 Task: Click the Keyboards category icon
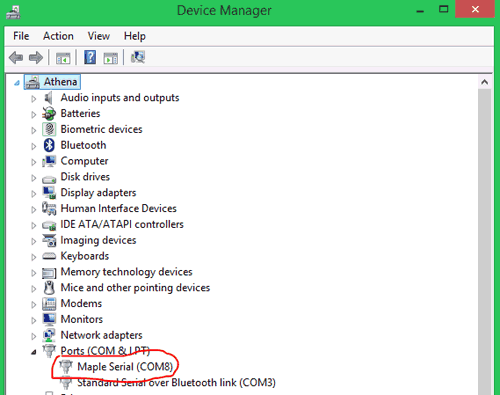(x=49, y=256)
